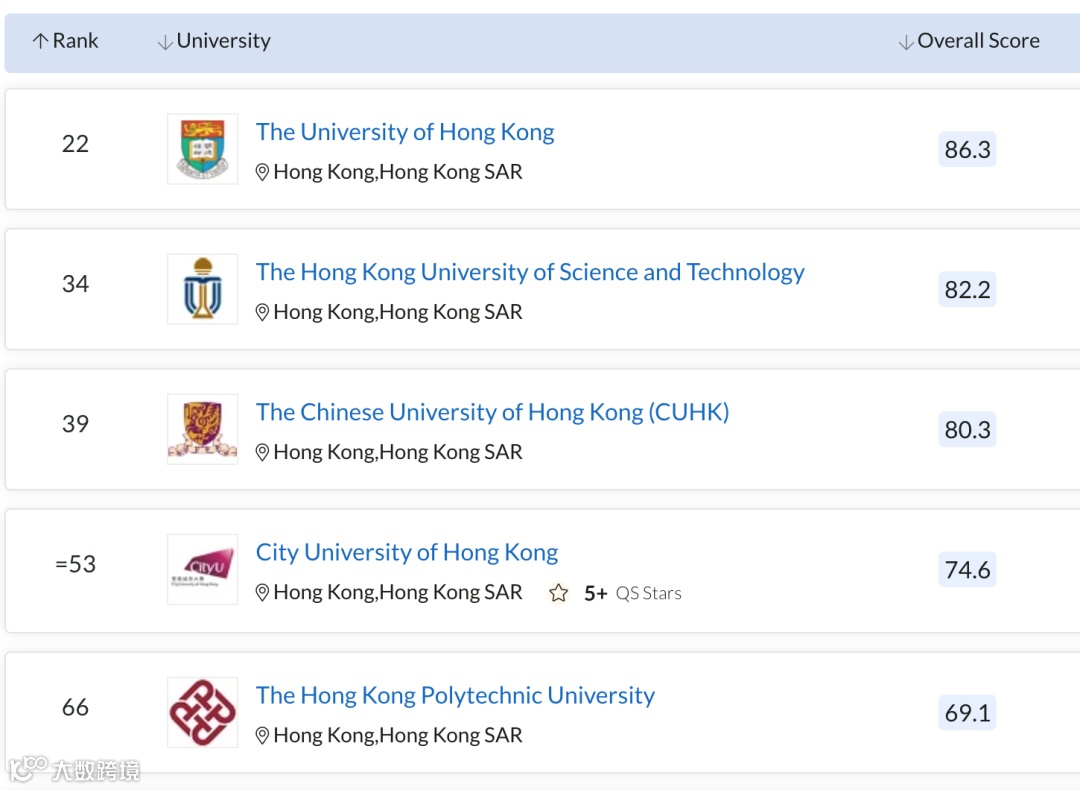Screen dimensions: 1080x790
Task: Click the Hong Kong Polytechnic University logo
Action: (202, 712)
